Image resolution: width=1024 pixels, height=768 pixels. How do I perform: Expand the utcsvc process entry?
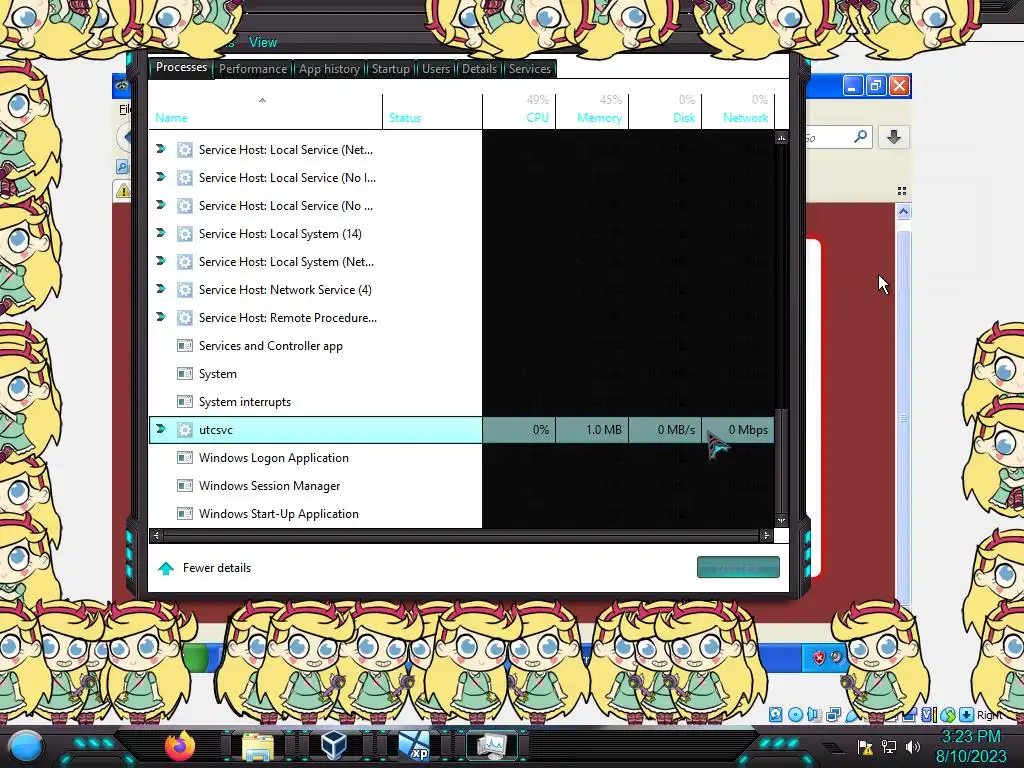point(161,429)
